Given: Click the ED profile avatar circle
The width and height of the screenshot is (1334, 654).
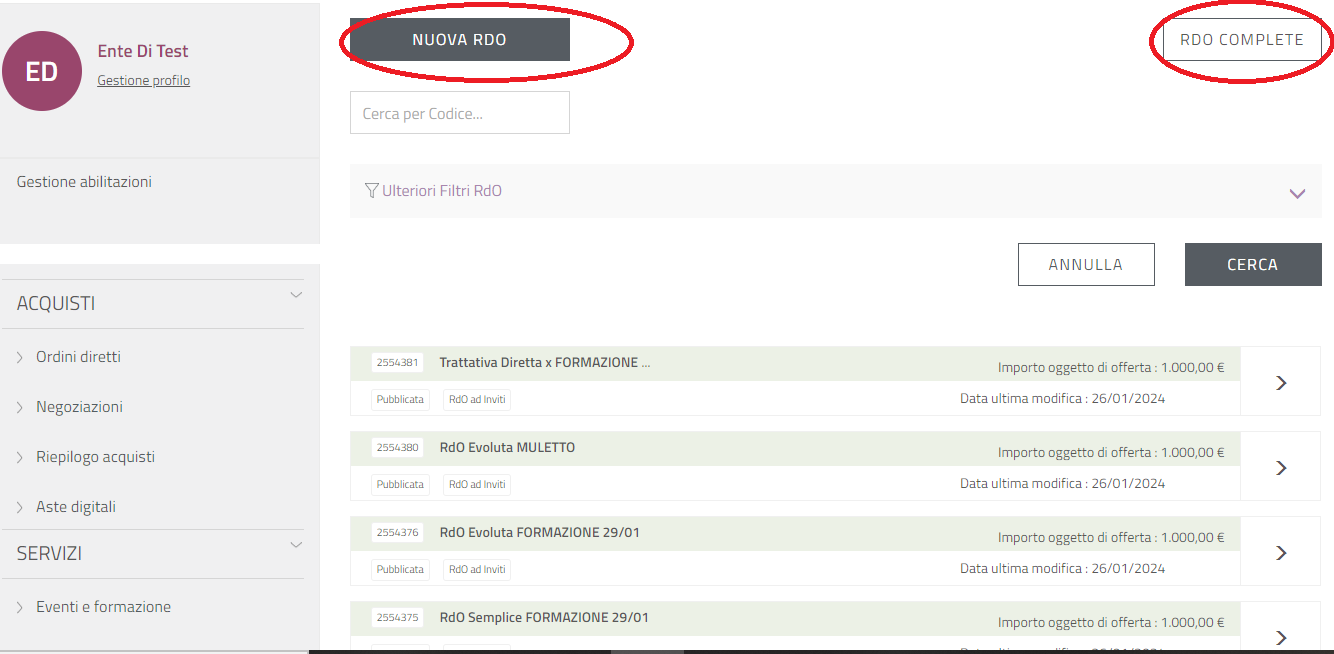Looking at the screenshot, I should point(41,71).
